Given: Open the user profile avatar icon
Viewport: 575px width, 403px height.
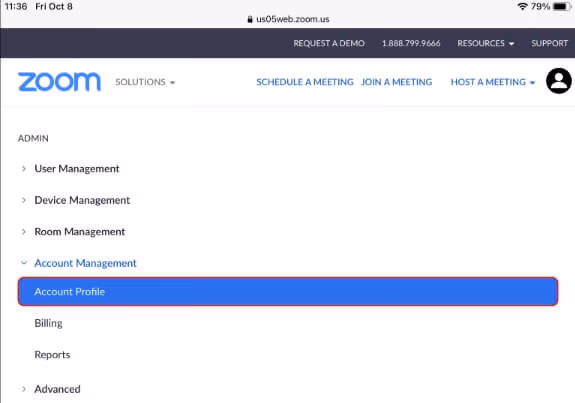Looking at the screenshot, I should pyautogui.click(x=558, y=81).
